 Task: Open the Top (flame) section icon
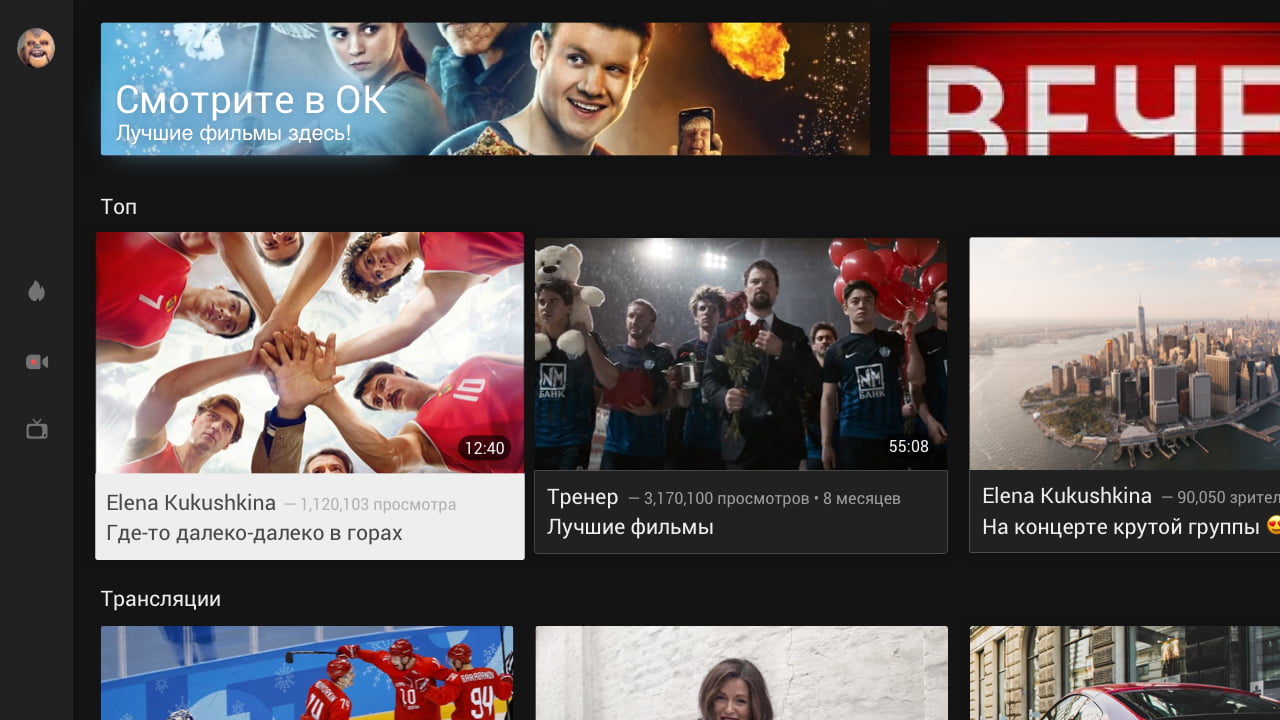(37, 291)
